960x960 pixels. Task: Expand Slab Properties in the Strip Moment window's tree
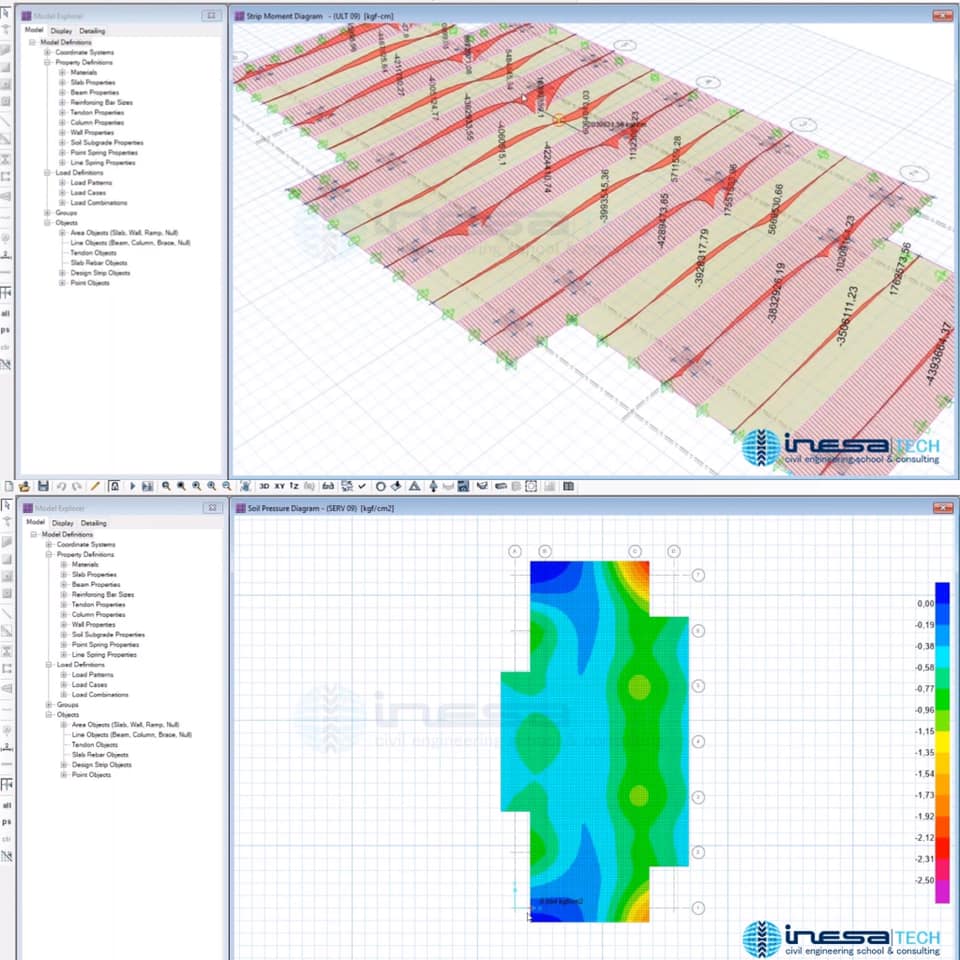[62, 82]
